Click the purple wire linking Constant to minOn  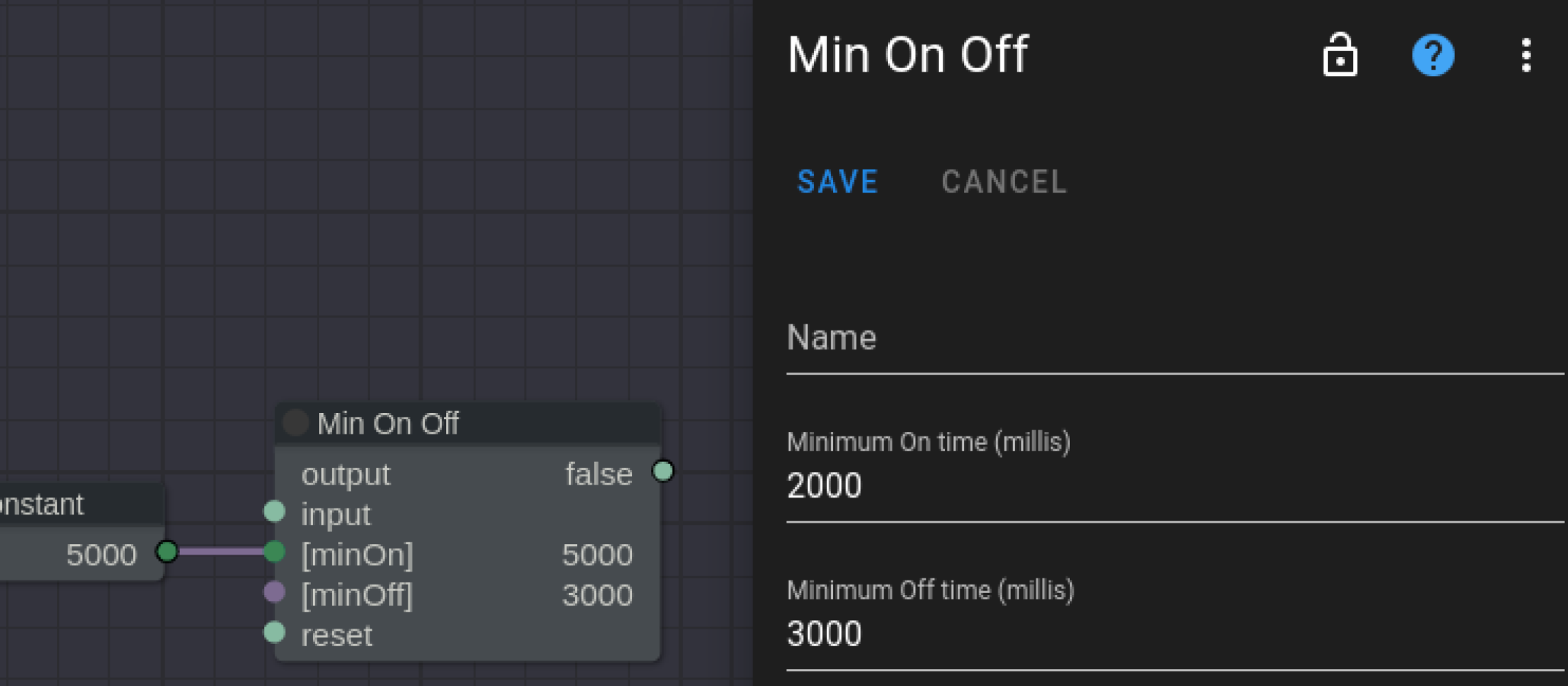(x=220, y=552)
